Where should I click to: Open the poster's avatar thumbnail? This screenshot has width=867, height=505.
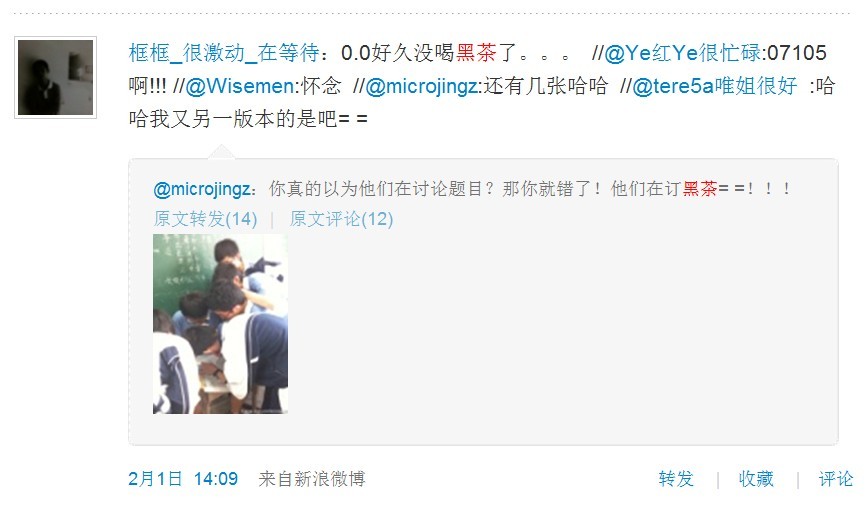[55, 77]
